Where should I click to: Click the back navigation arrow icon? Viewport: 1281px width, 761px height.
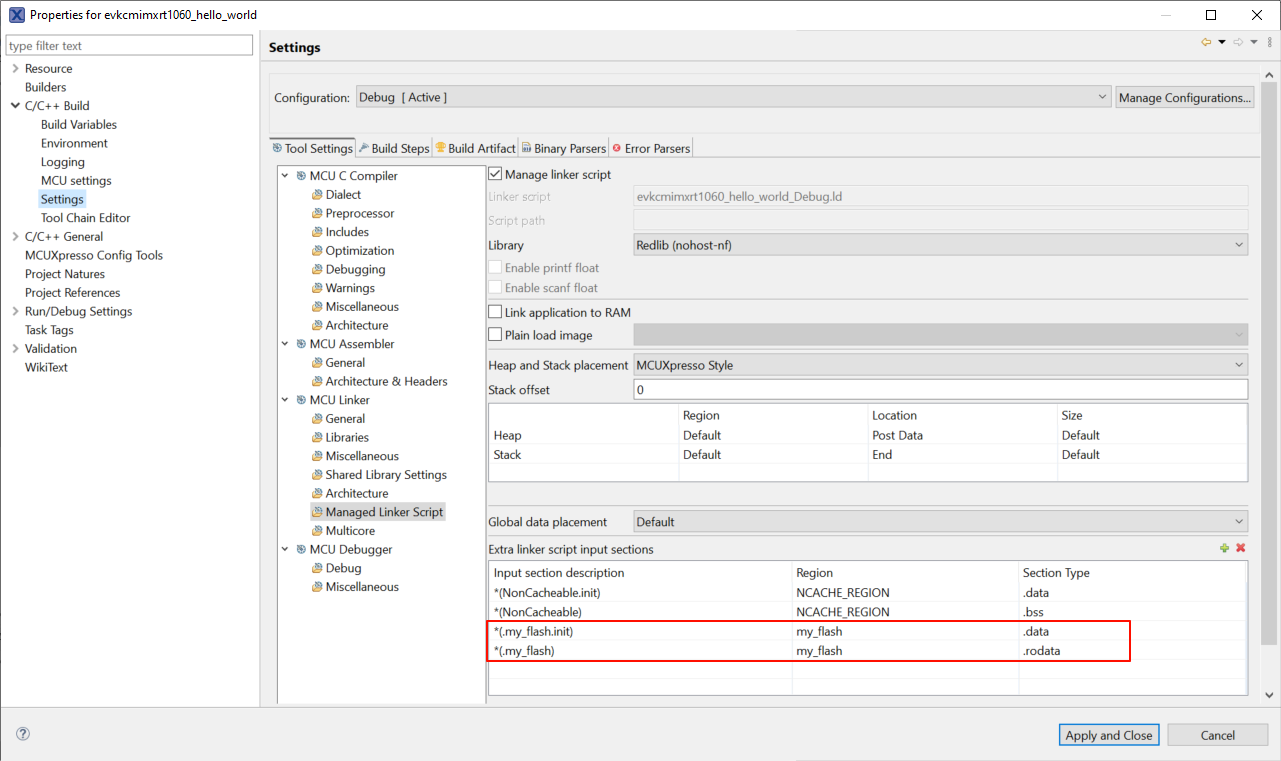(1206, 42)
